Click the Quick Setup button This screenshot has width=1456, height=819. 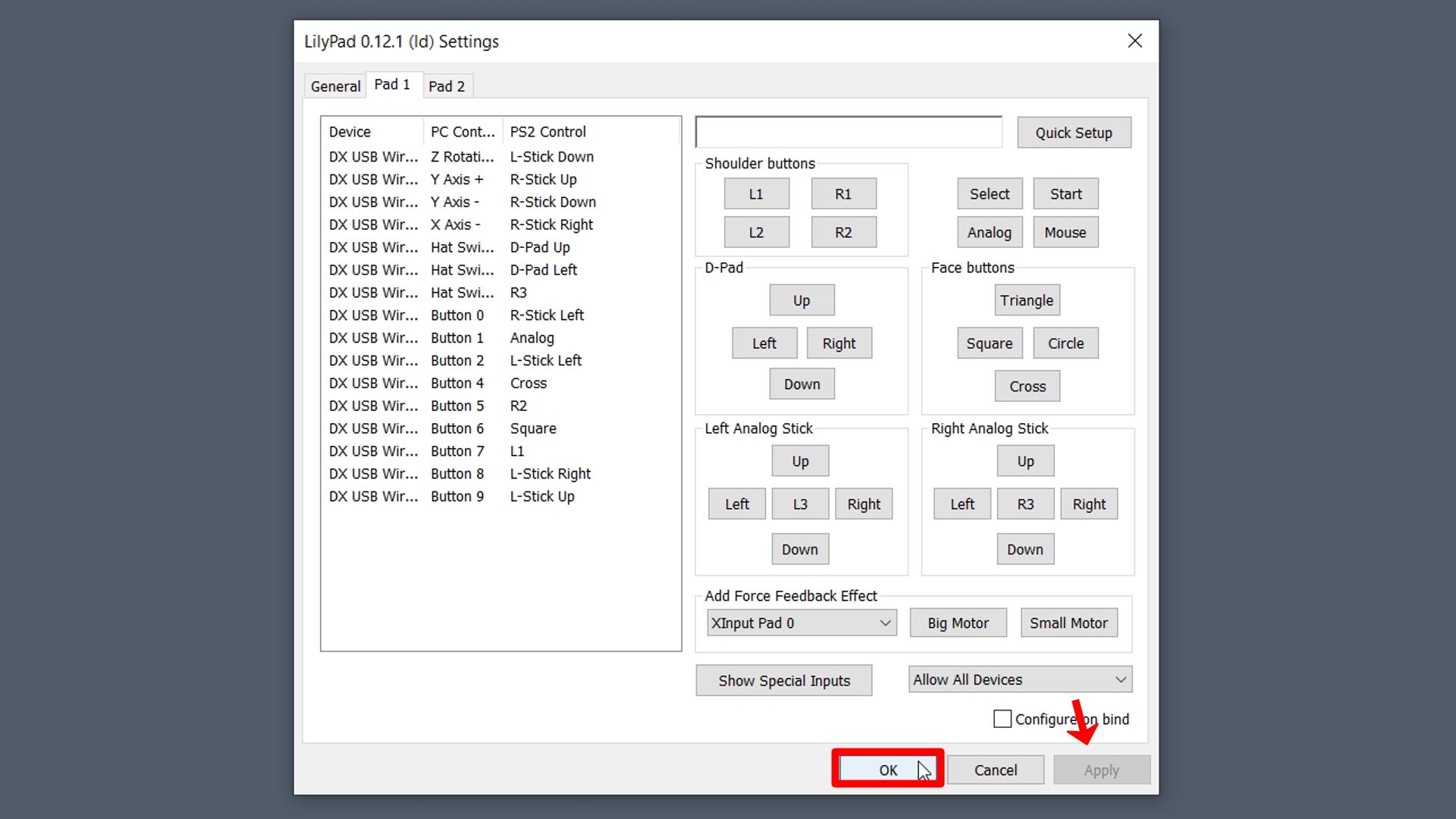coord(1074,133)
